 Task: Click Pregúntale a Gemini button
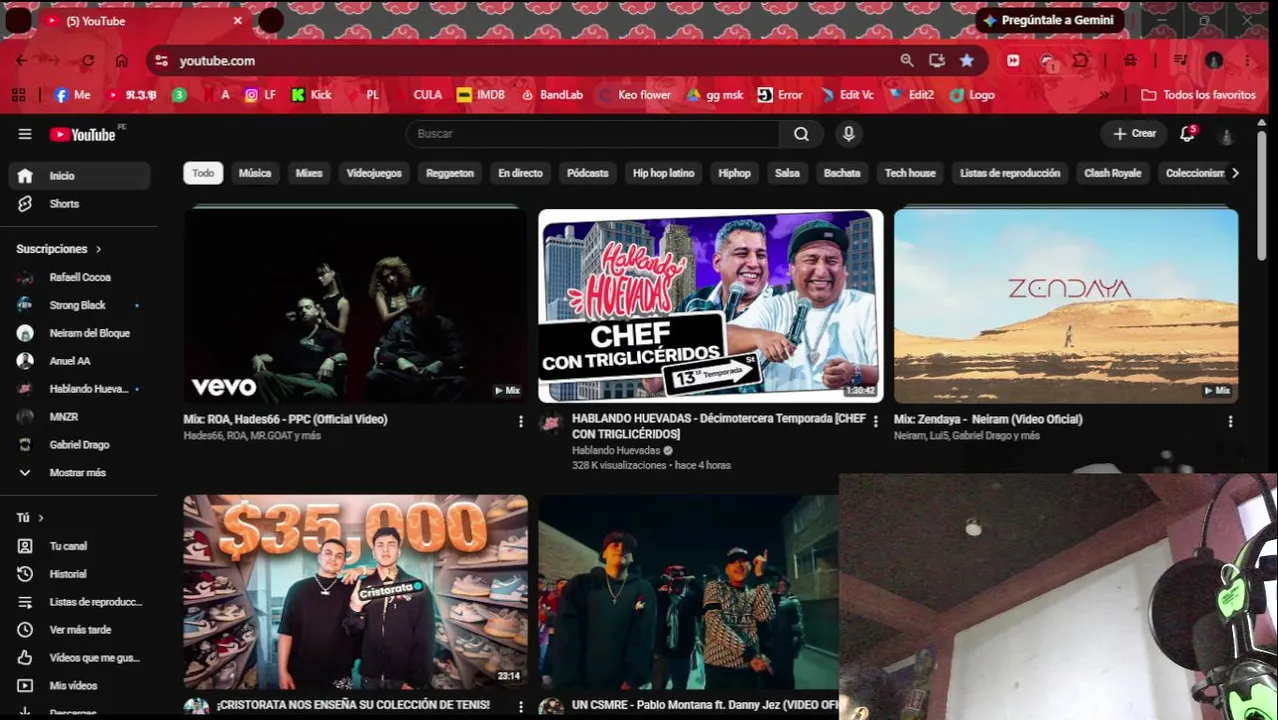coord(1050,20)
